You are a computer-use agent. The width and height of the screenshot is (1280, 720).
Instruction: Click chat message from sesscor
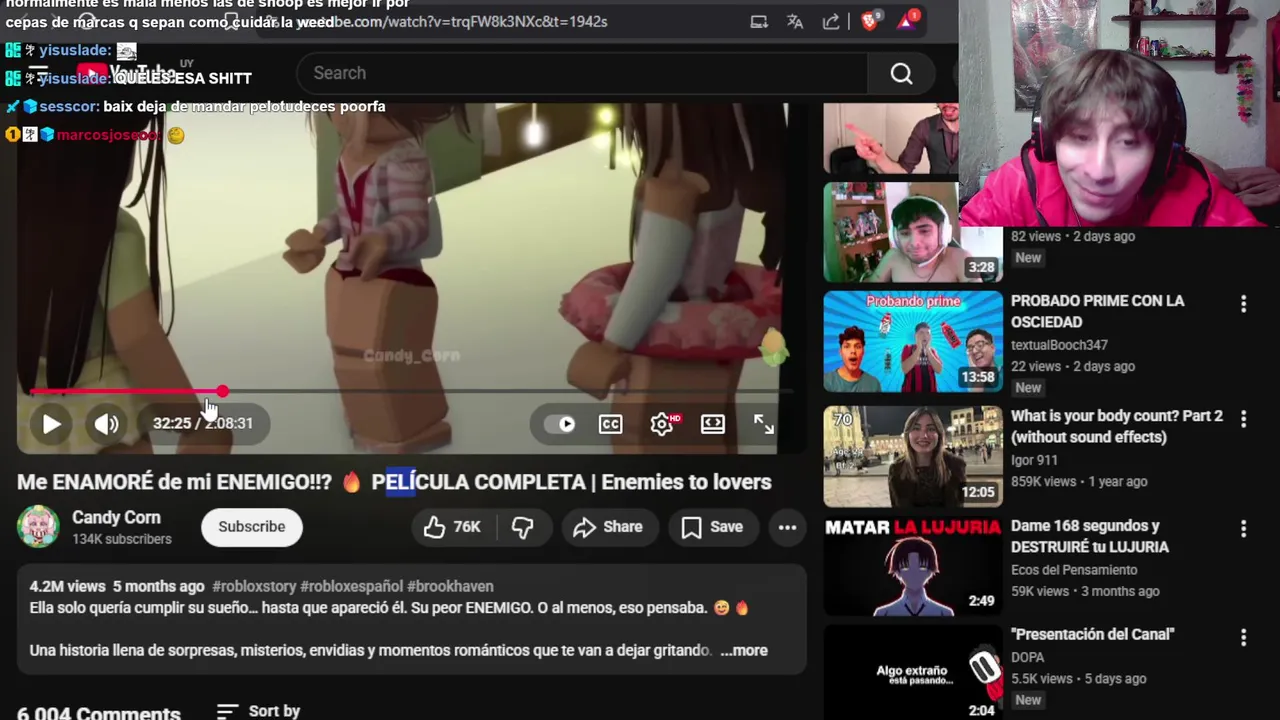(x=195, y=106)
